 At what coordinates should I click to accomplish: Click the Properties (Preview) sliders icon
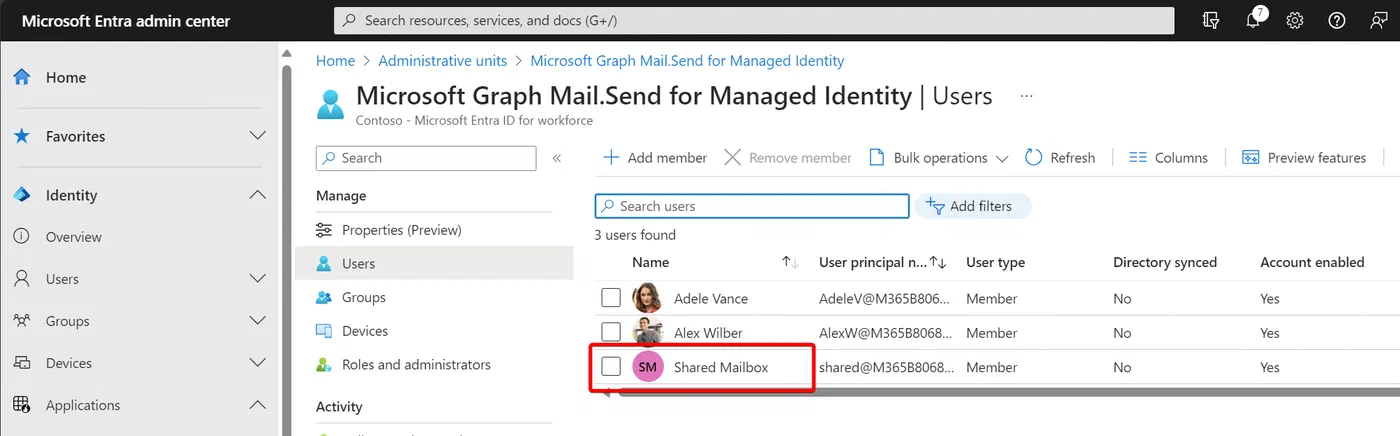click(324, 230)
